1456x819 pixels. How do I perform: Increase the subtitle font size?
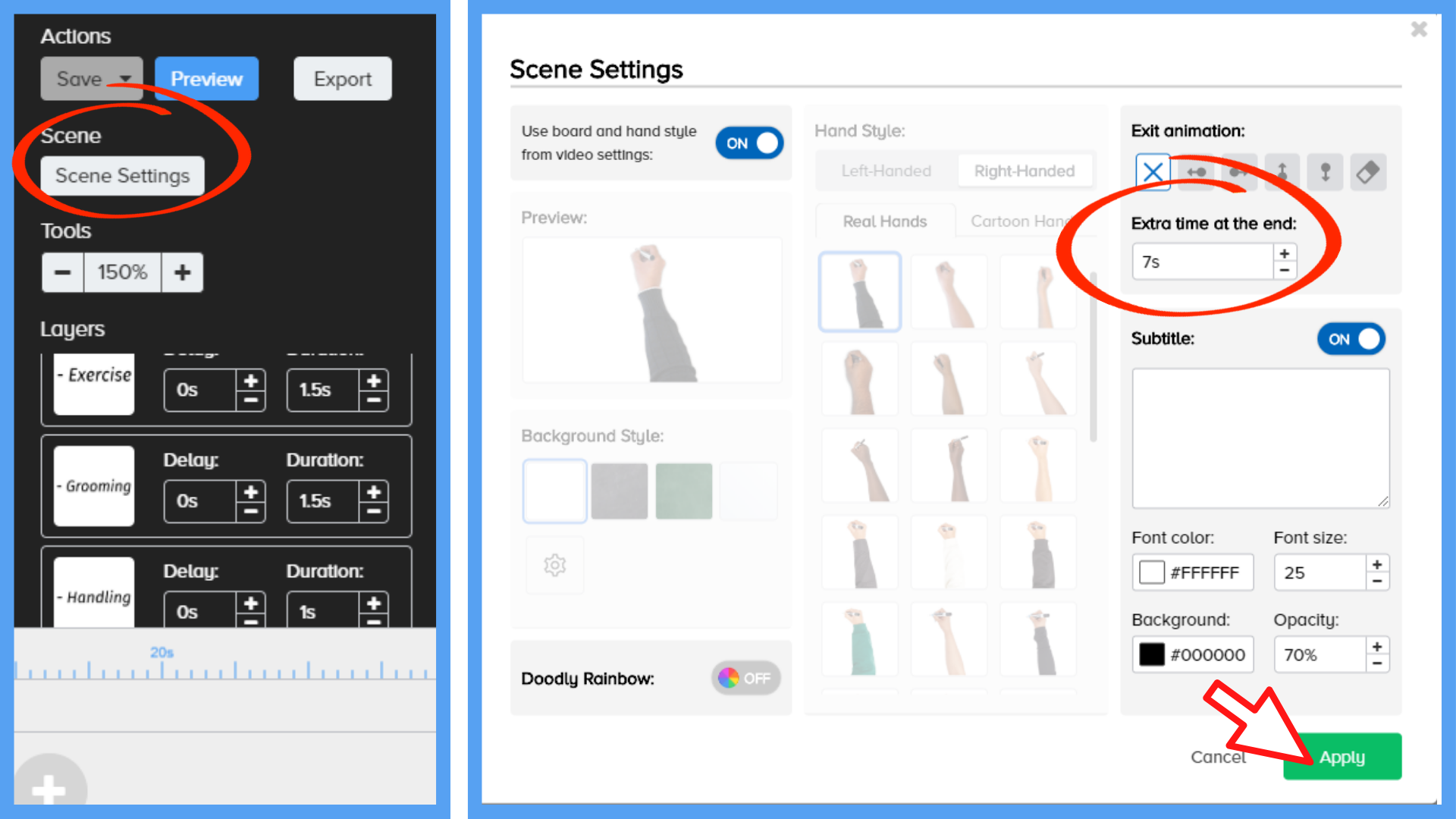(x=1377, y=564)
